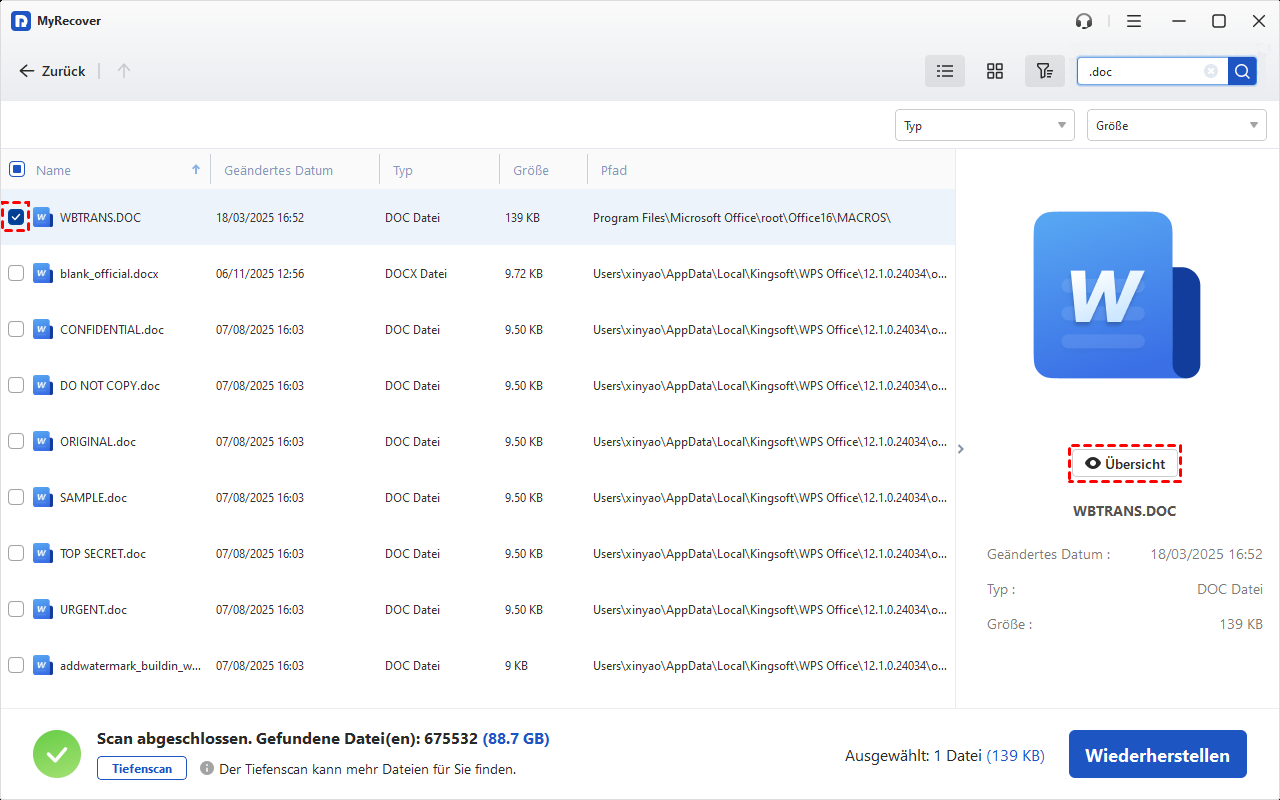This screenshot has height=800, width=1280.
Task: Sort by Geändertes Datum column header
Action: point(278,170)
